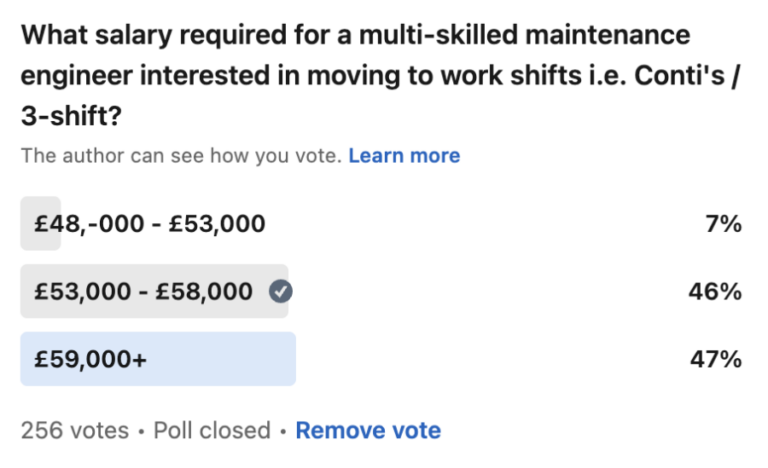
Task: Select the £48,-000 - £53,000 option label
Action: 150,224
